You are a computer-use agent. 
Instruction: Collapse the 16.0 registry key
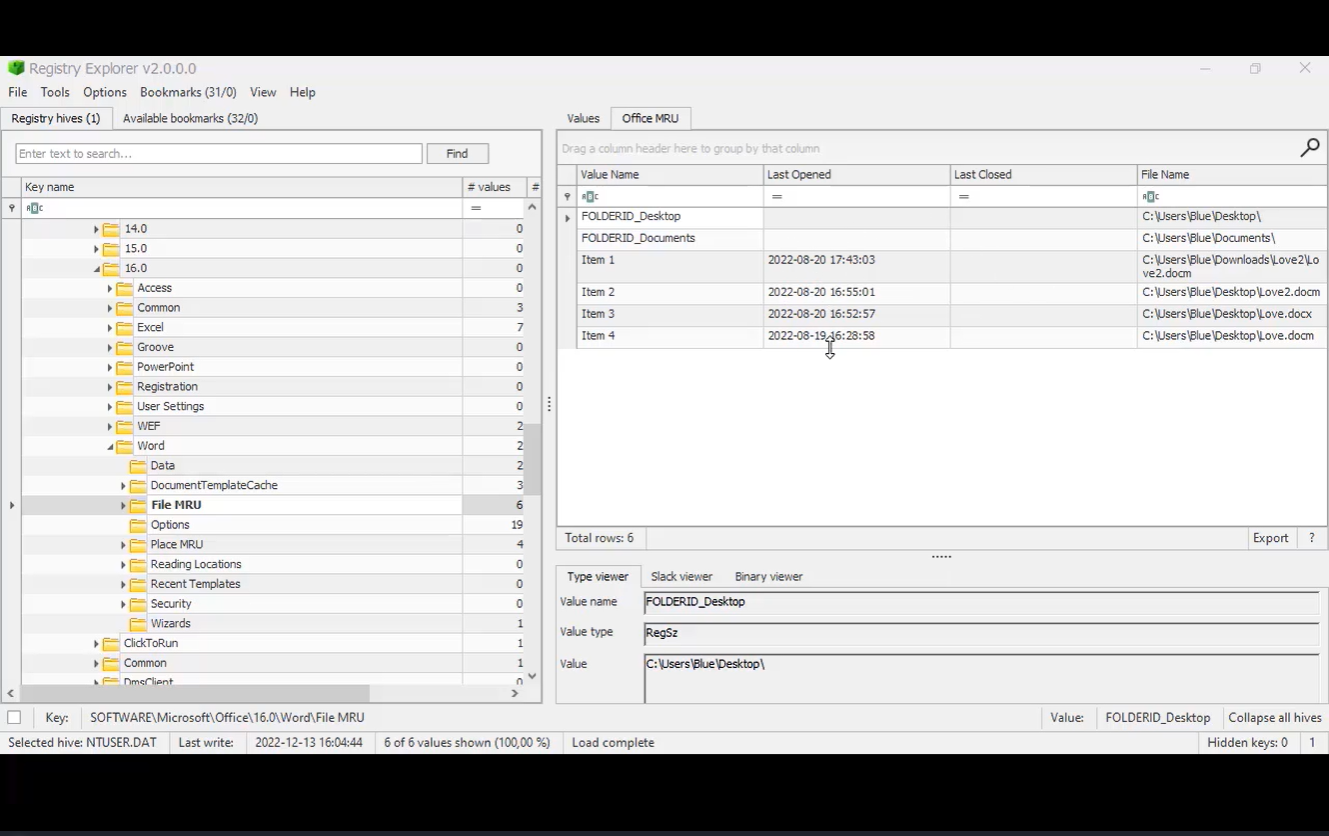click(97, 269)
